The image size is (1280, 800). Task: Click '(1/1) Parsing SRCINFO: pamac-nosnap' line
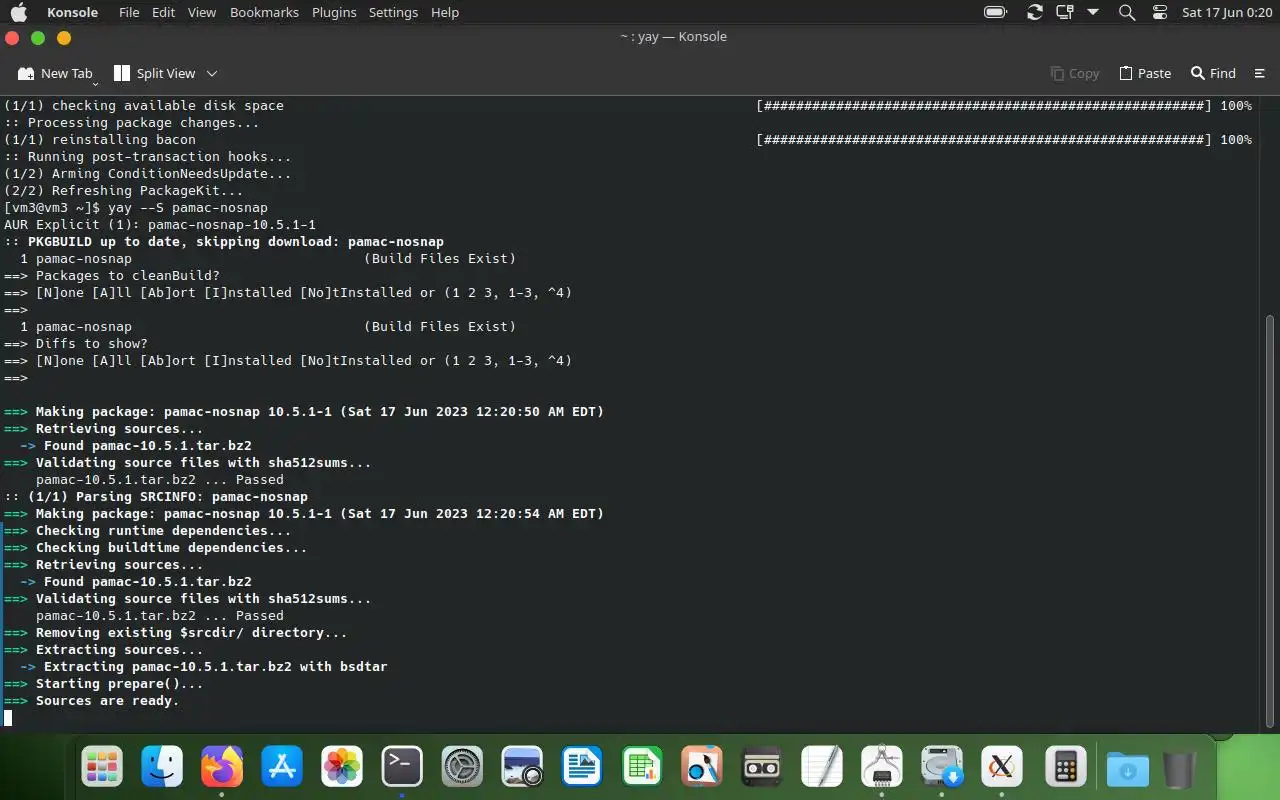click(x=168, y=496)
